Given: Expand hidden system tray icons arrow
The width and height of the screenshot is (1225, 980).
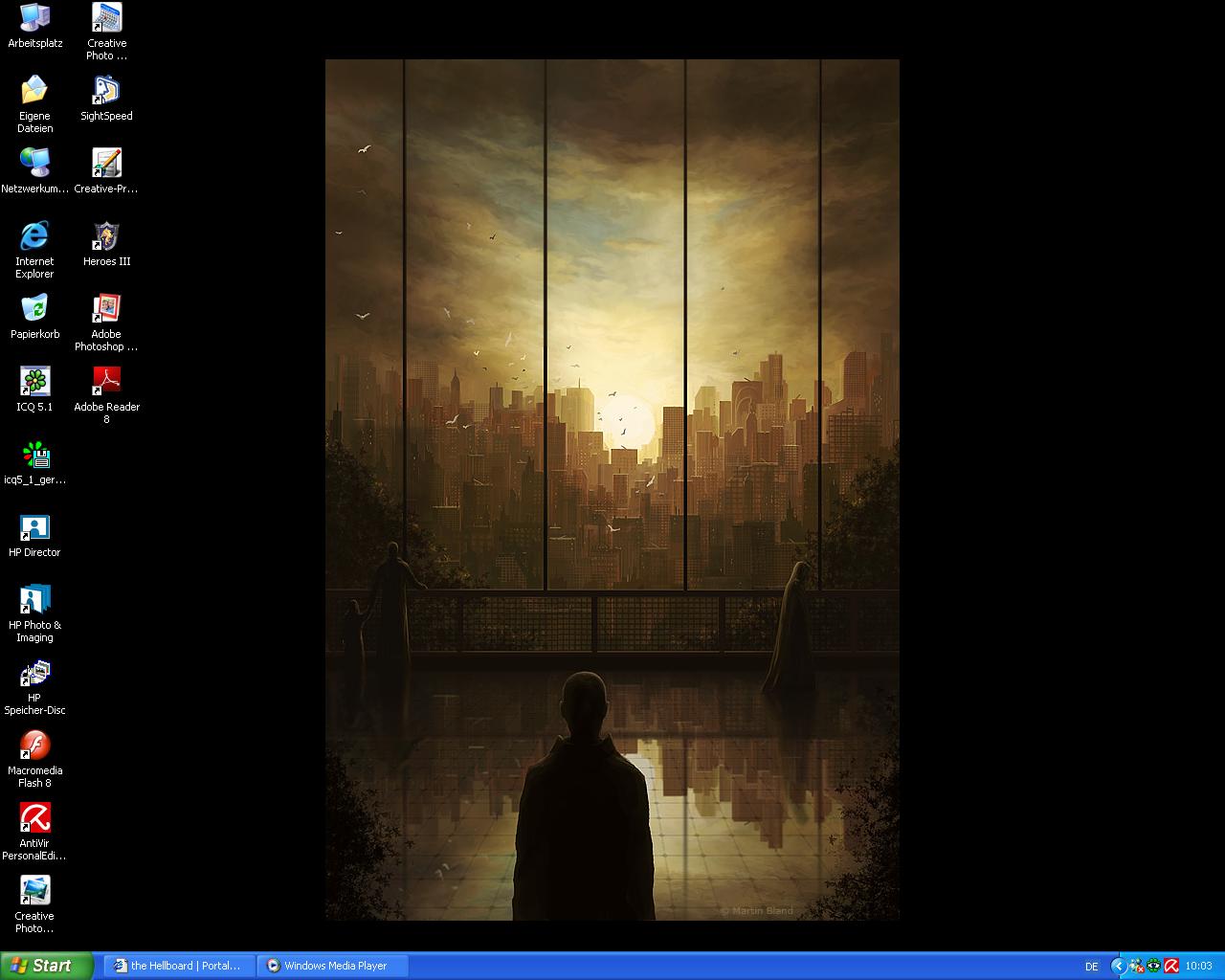Looking at the screenshot, I should click(1118, 966).
